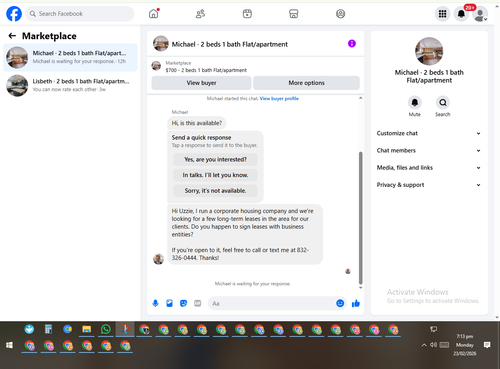500x369 pixels.
Task: Expand the Privacy & support section
Action: 429,185
